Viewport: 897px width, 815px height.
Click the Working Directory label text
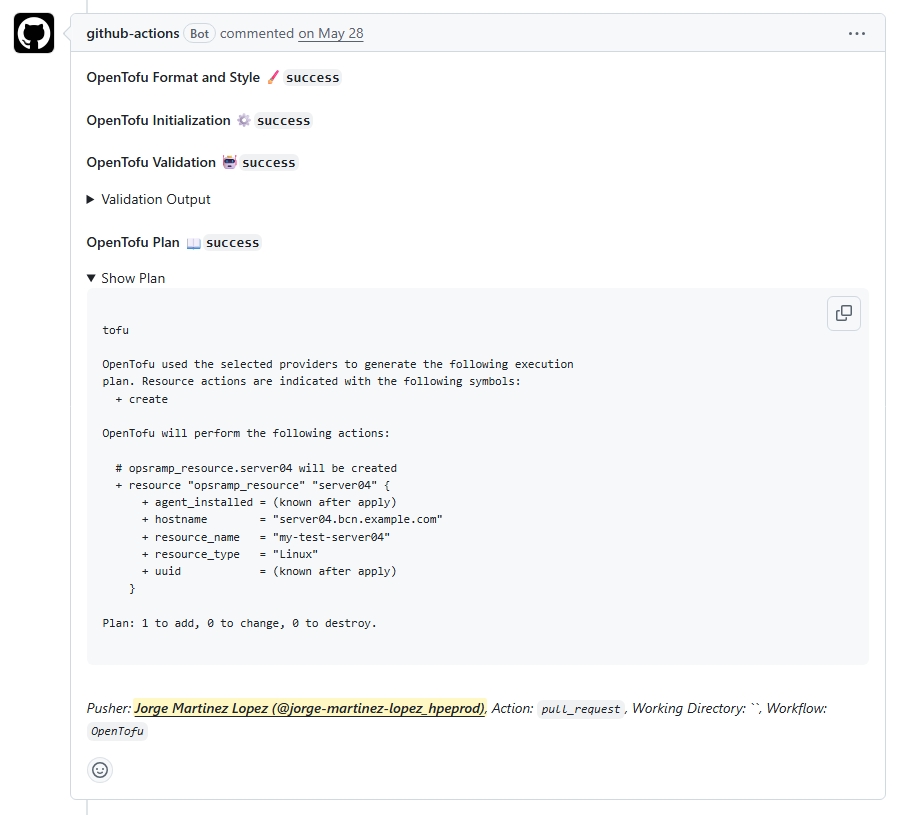click(689, 708)
